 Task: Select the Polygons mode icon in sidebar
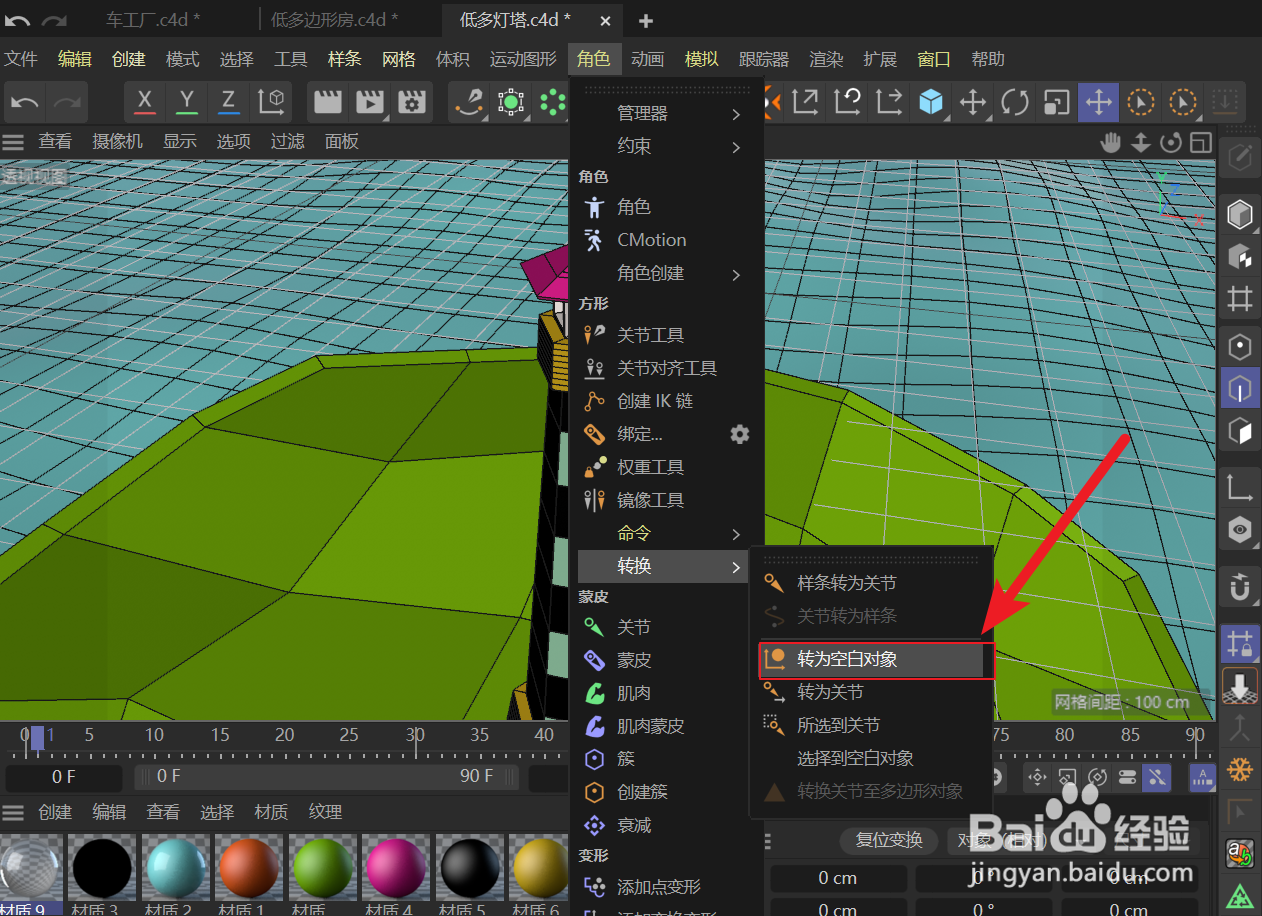pyautogui.click(x=1240, y=431)
